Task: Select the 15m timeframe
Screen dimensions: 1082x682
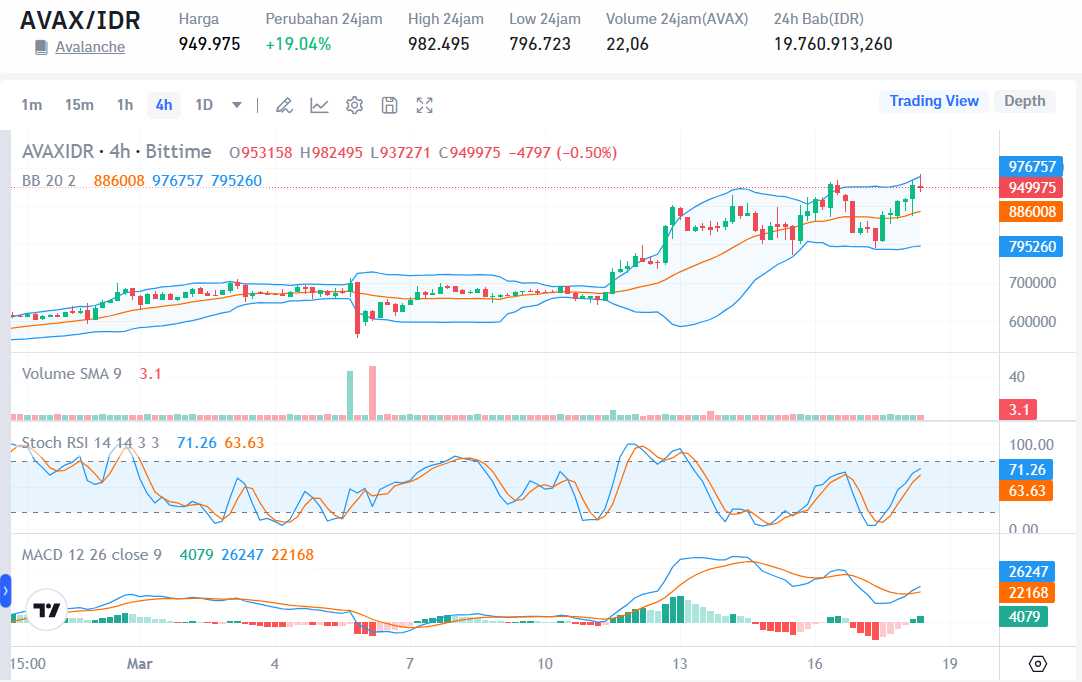Action: pos(79,105)
